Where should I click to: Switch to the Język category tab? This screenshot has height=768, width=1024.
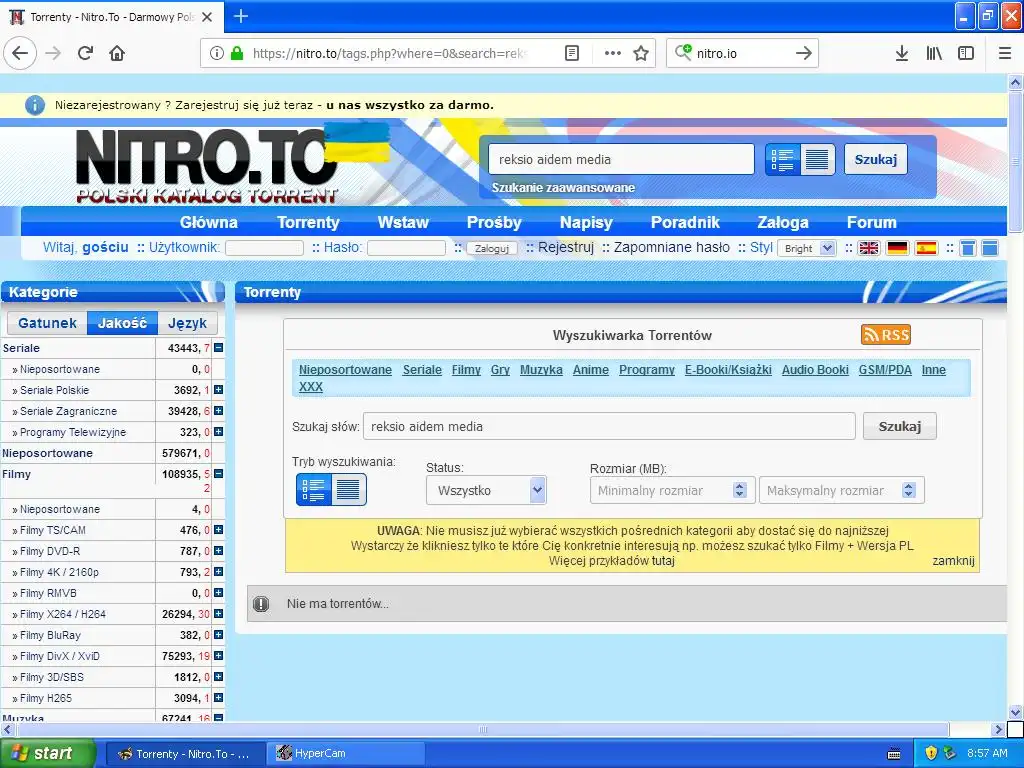[187, 323]
